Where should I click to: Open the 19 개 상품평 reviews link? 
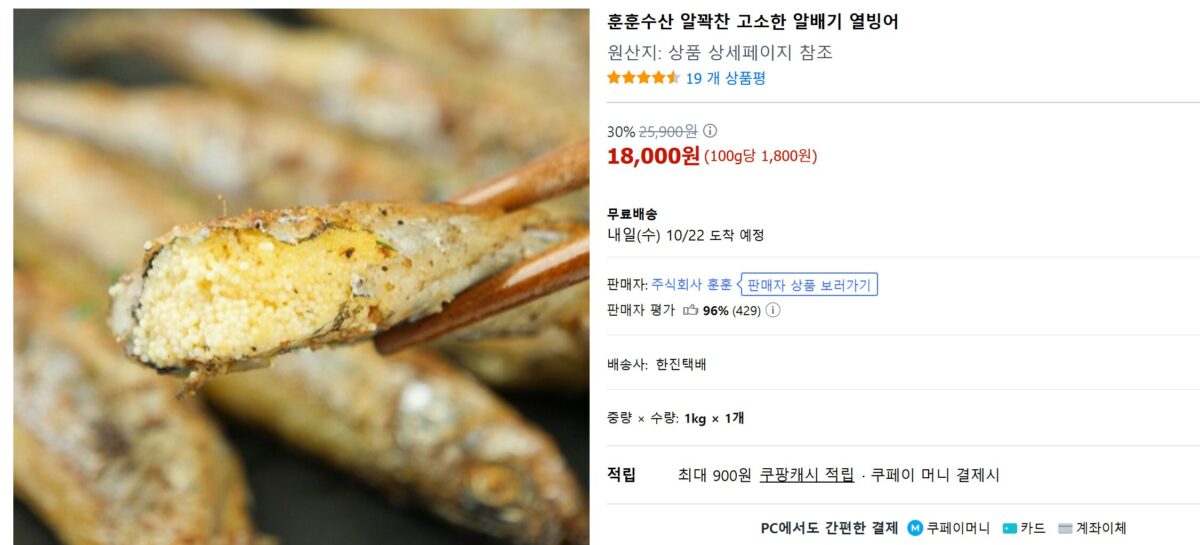[x=725, y=78]
